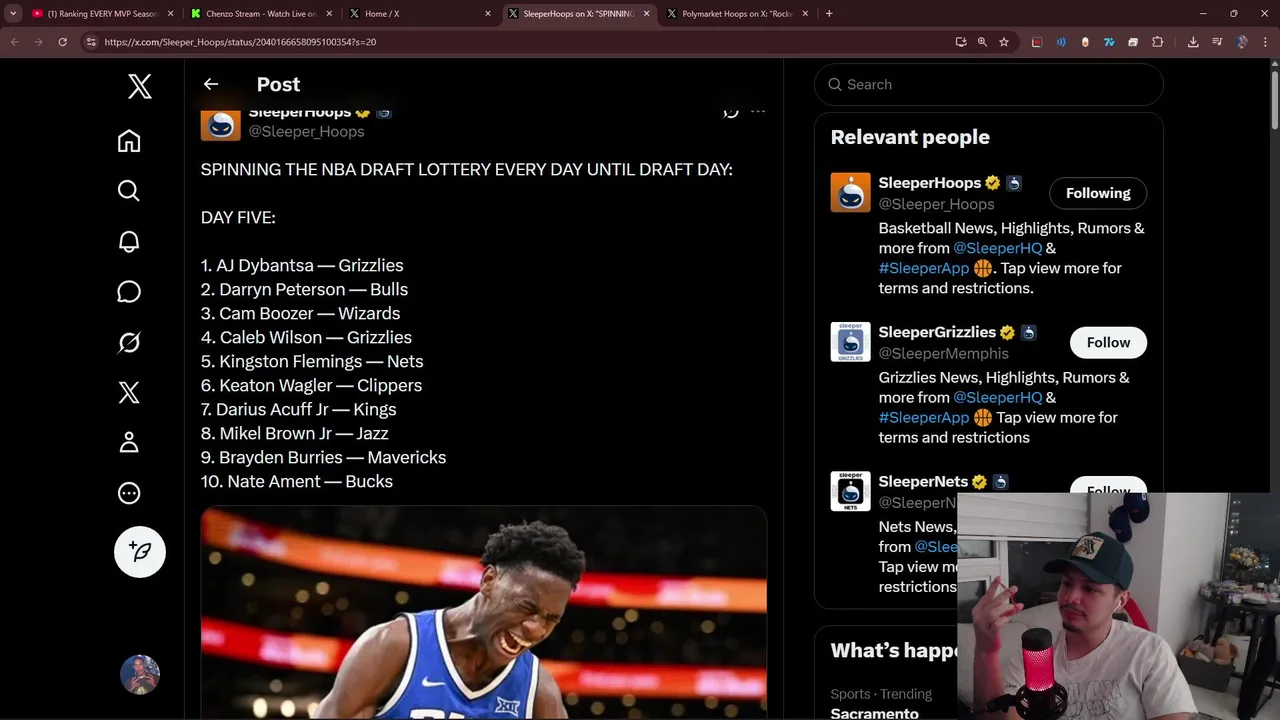
Task: Open SleeperNets profile name link
Action: click(923, 481)
